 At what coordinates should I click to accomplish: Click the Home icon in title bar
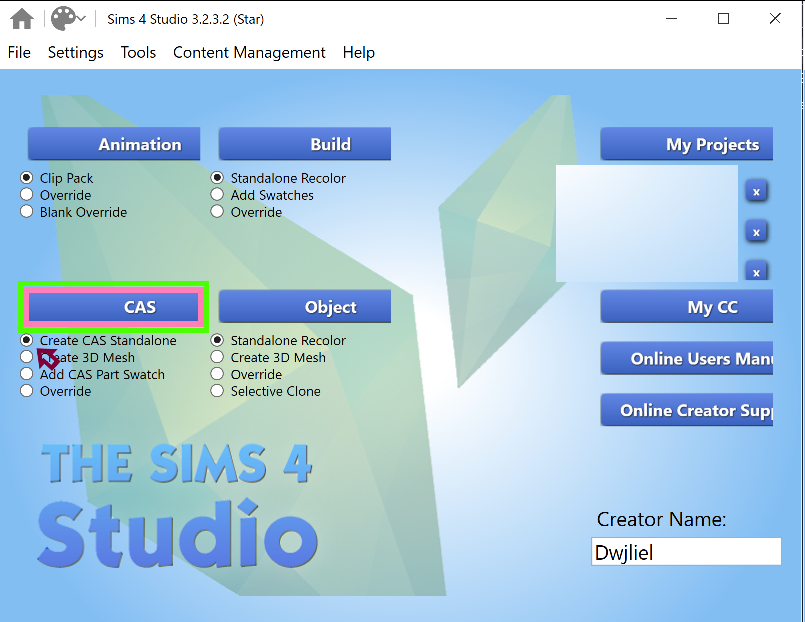tap(22, 19)
